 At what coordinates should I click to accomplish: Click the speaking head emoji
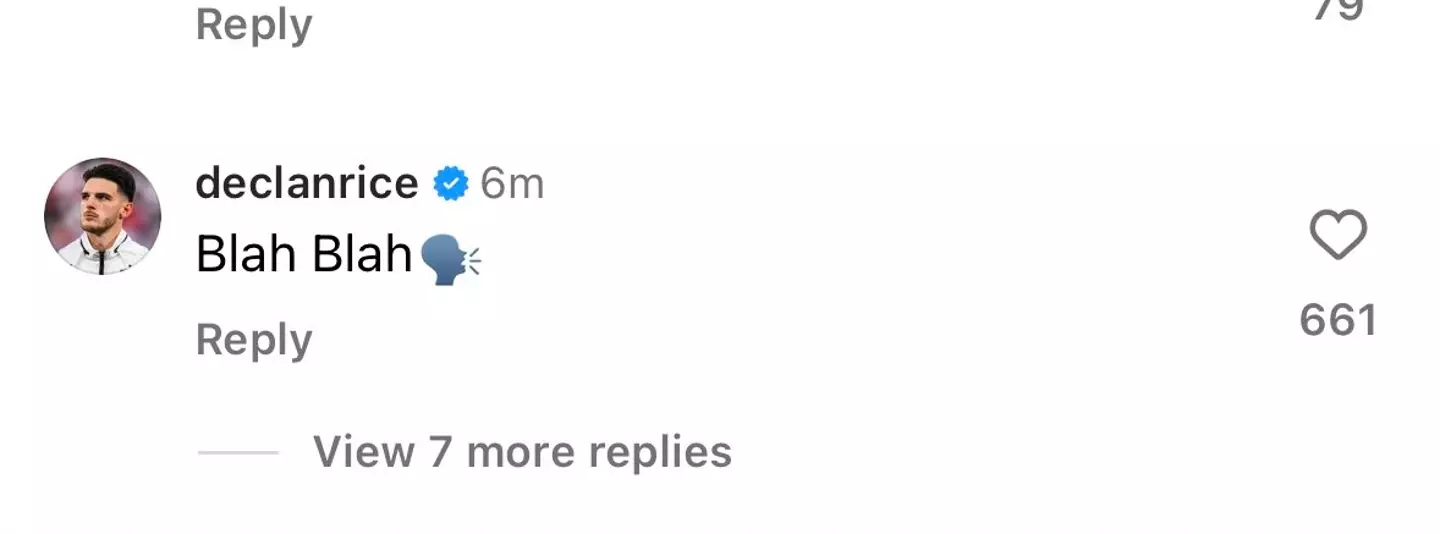point(451,259)
